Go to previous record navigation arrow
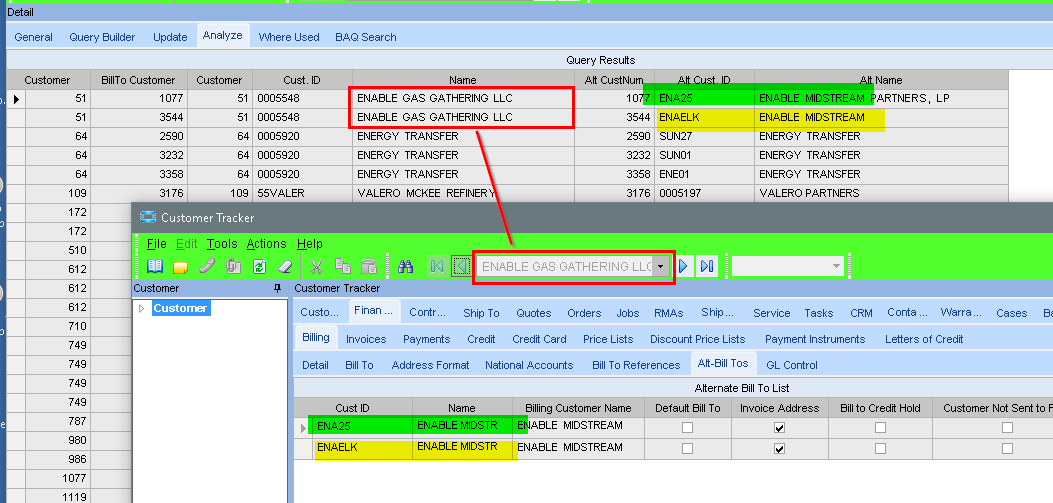This screenshot has height=503, width=1053. pyautogui.click(x=460, y=267)
